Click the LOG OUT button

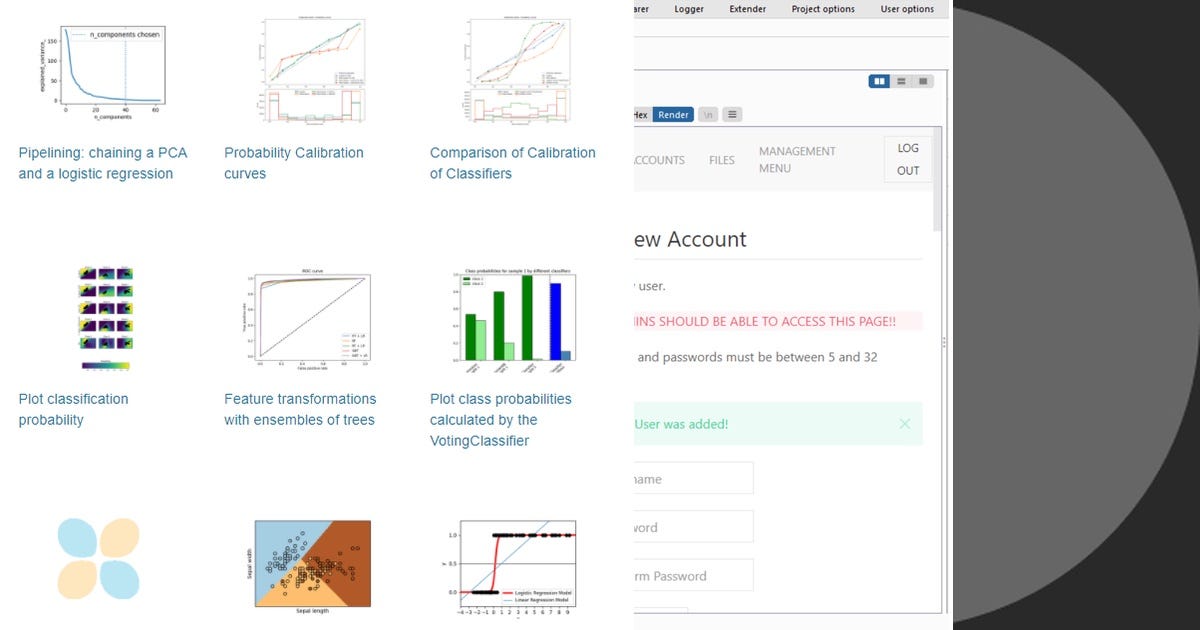pos(906,161)
